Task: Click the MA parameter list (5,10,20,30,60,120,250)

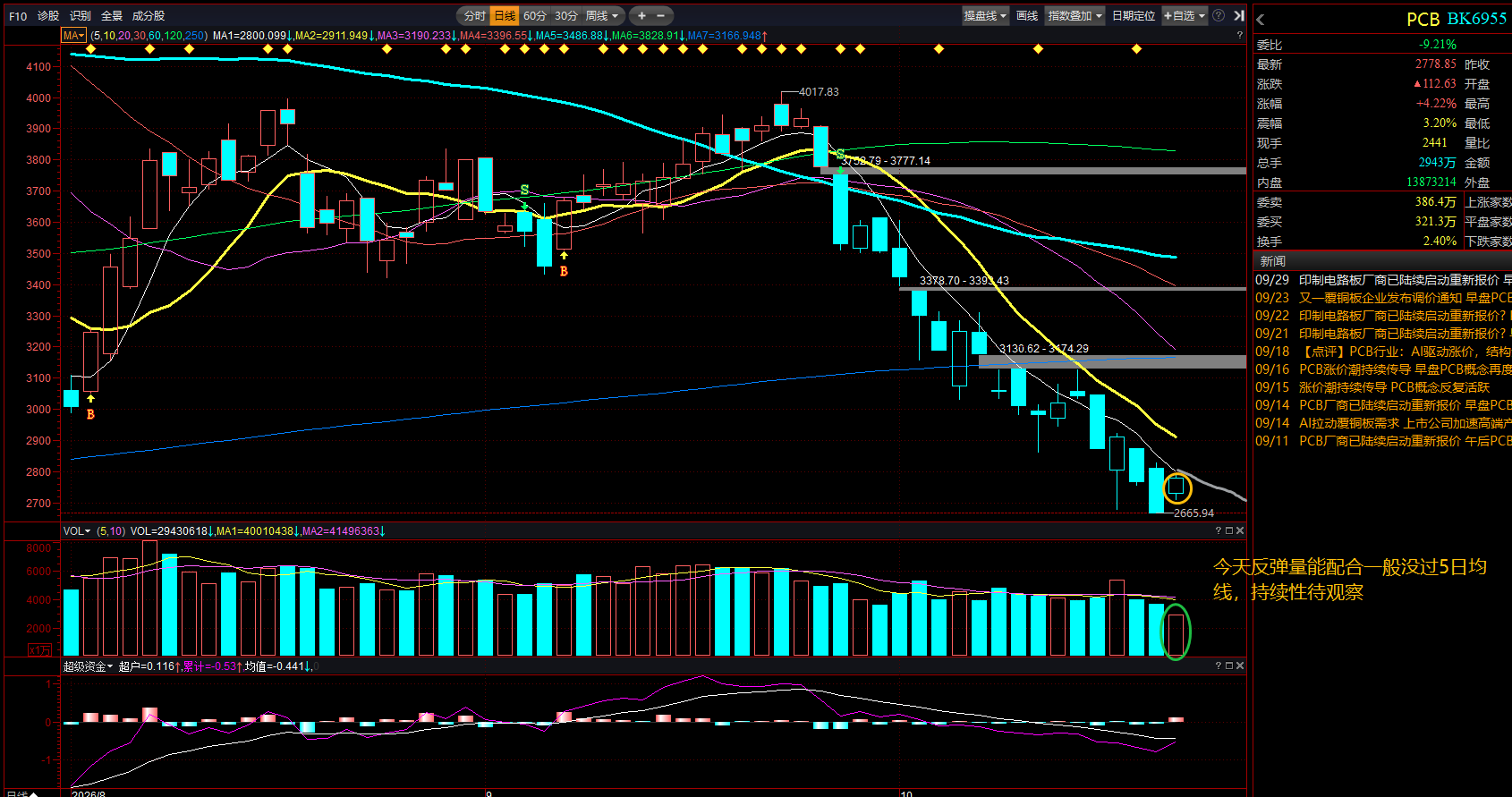Action: 149,36
